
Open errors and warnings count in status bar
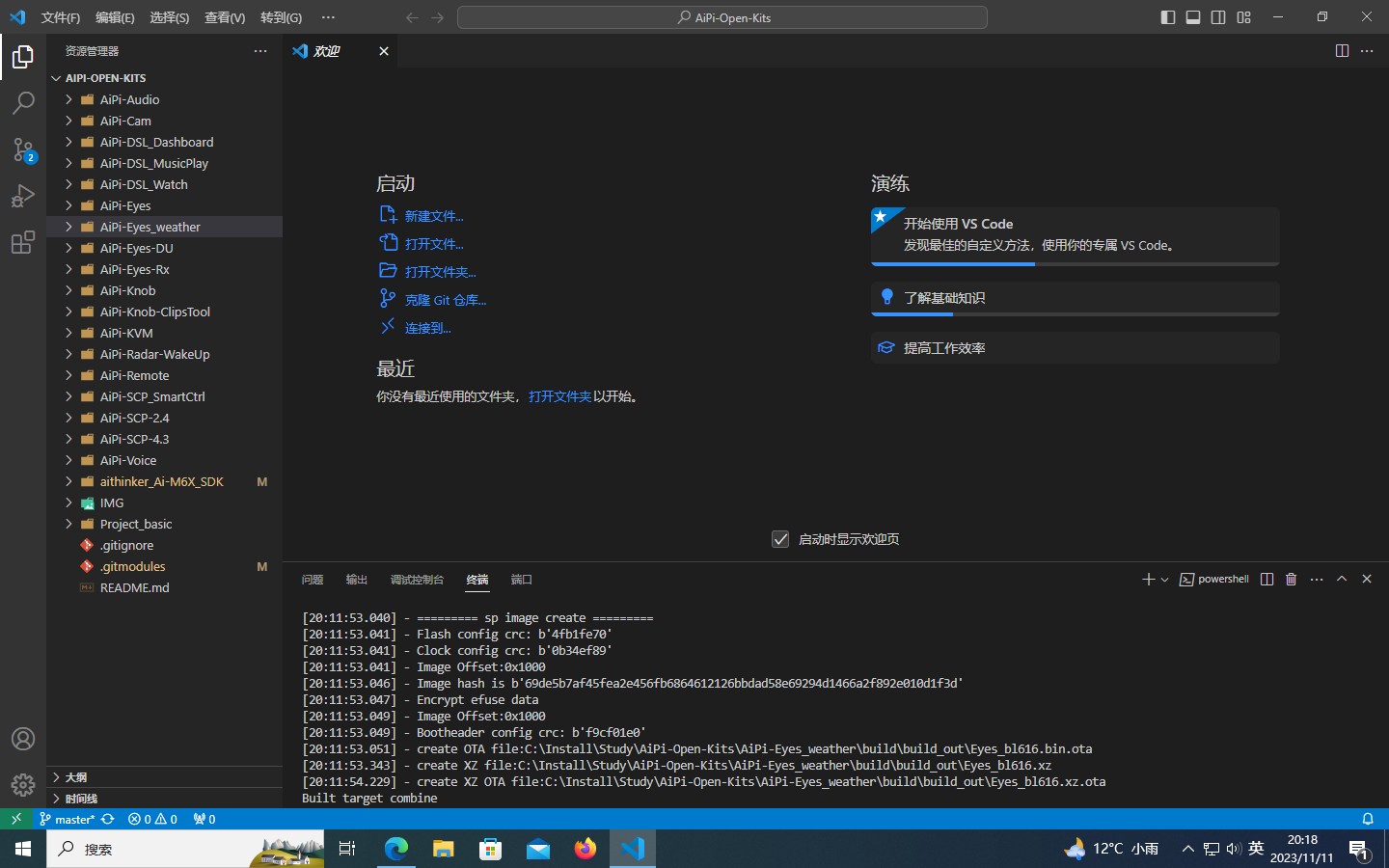tap(152, 819)
